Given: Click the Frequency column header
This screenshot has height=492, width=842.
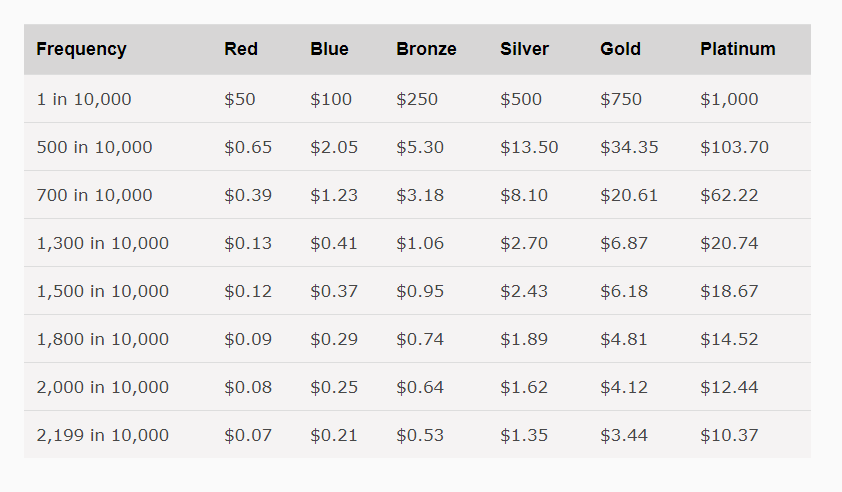Looking at the screenshot, I should click(81, 49).
